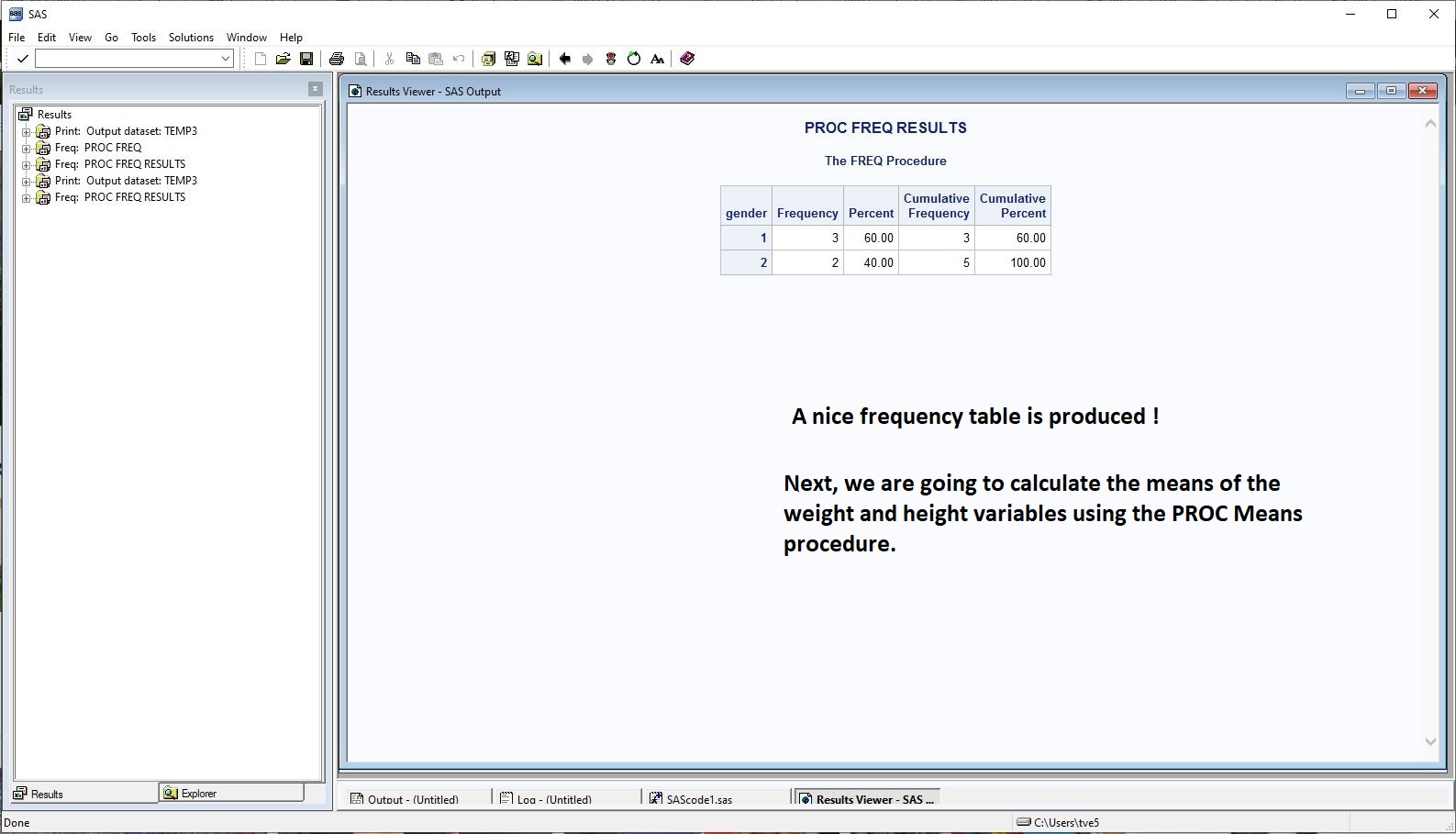Switch to the Log - (Untitled) tab

553,799
